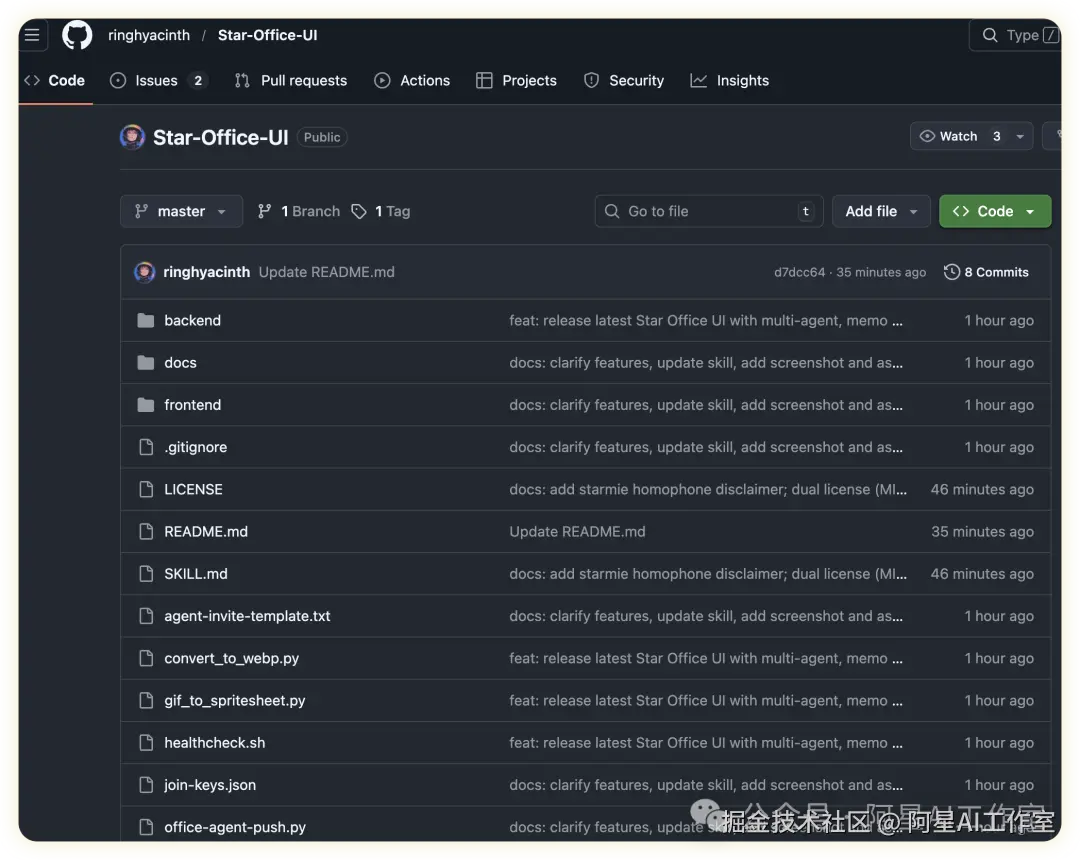This screenshot has height=860, width=1080.
Task: Click the Public repository badge
Action: tap(322, 137)
